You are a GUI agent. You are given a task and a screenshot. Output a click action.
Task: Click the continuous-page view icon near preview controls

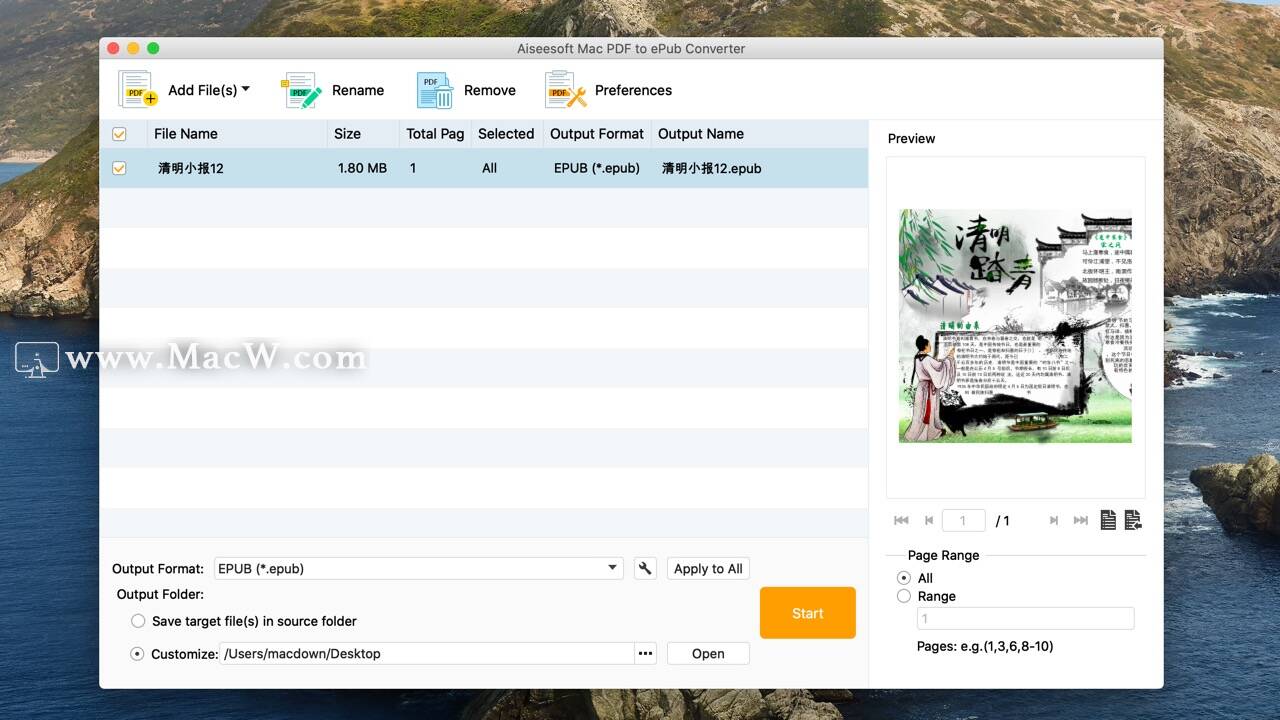click(x=1133, y=519)
